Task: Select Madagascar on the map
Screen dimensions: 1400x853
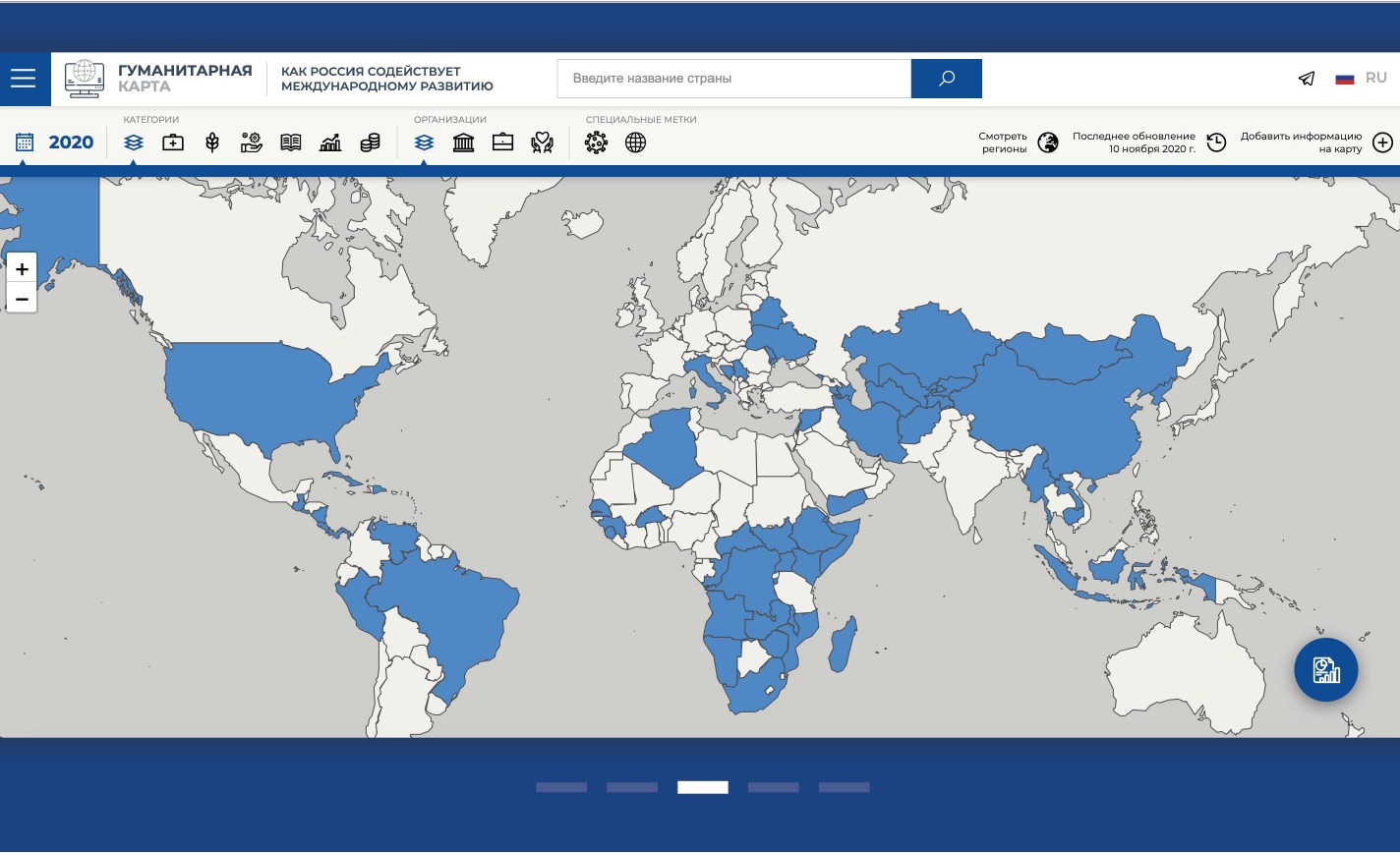Action: click(841, 644)
